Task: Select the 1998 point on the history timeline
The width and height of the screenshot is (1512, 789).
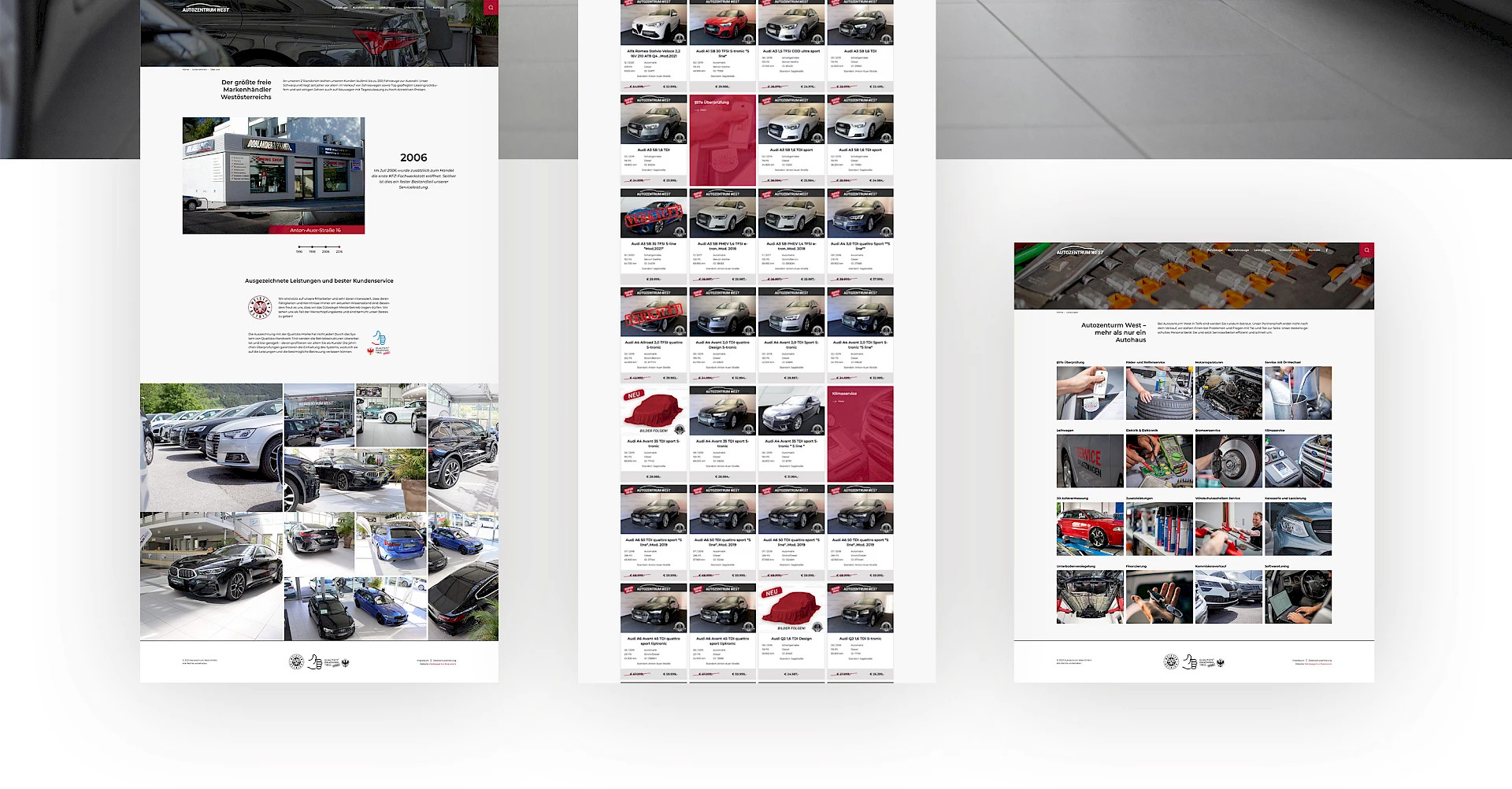Action: pos(312,247)
